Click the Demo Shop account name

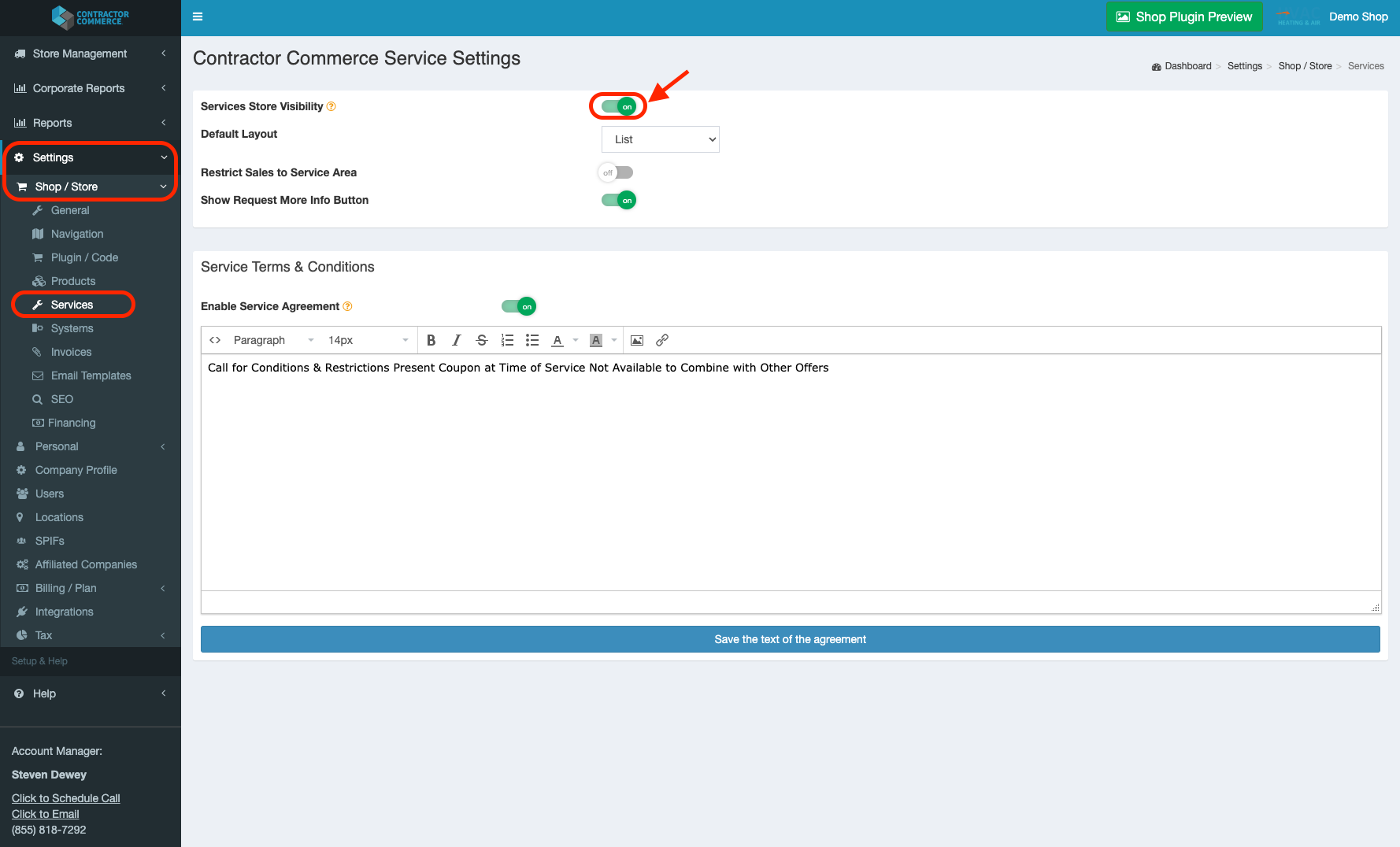(1358, 17)
